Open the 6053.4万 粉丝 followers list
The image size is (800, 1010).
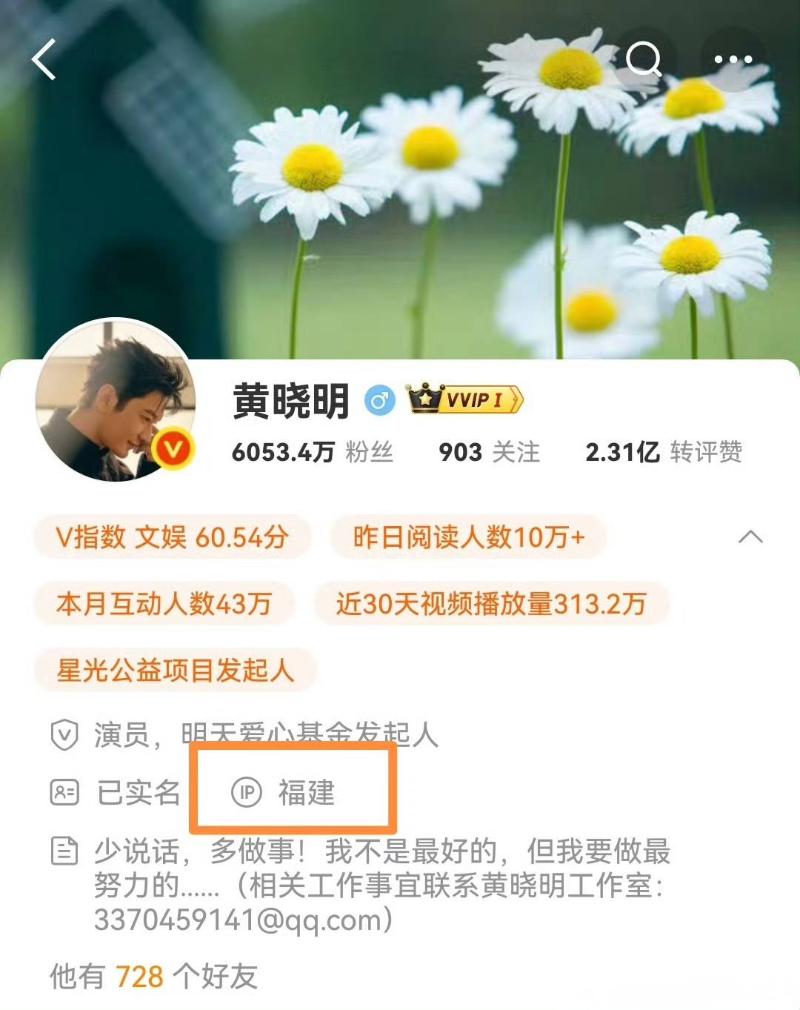point(312,452)
